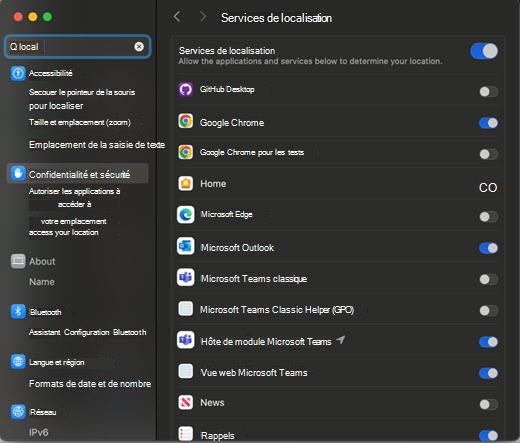Click the About laptop icon
Screen dimensions: 520x443
pos(18,261)
